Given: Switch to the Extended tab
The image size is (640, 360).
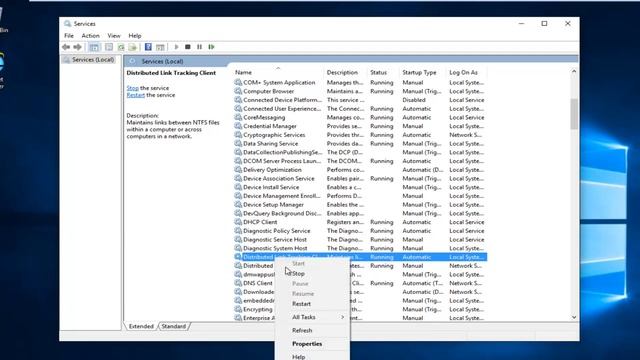Looking at the screenshot, I should [141, 326].
